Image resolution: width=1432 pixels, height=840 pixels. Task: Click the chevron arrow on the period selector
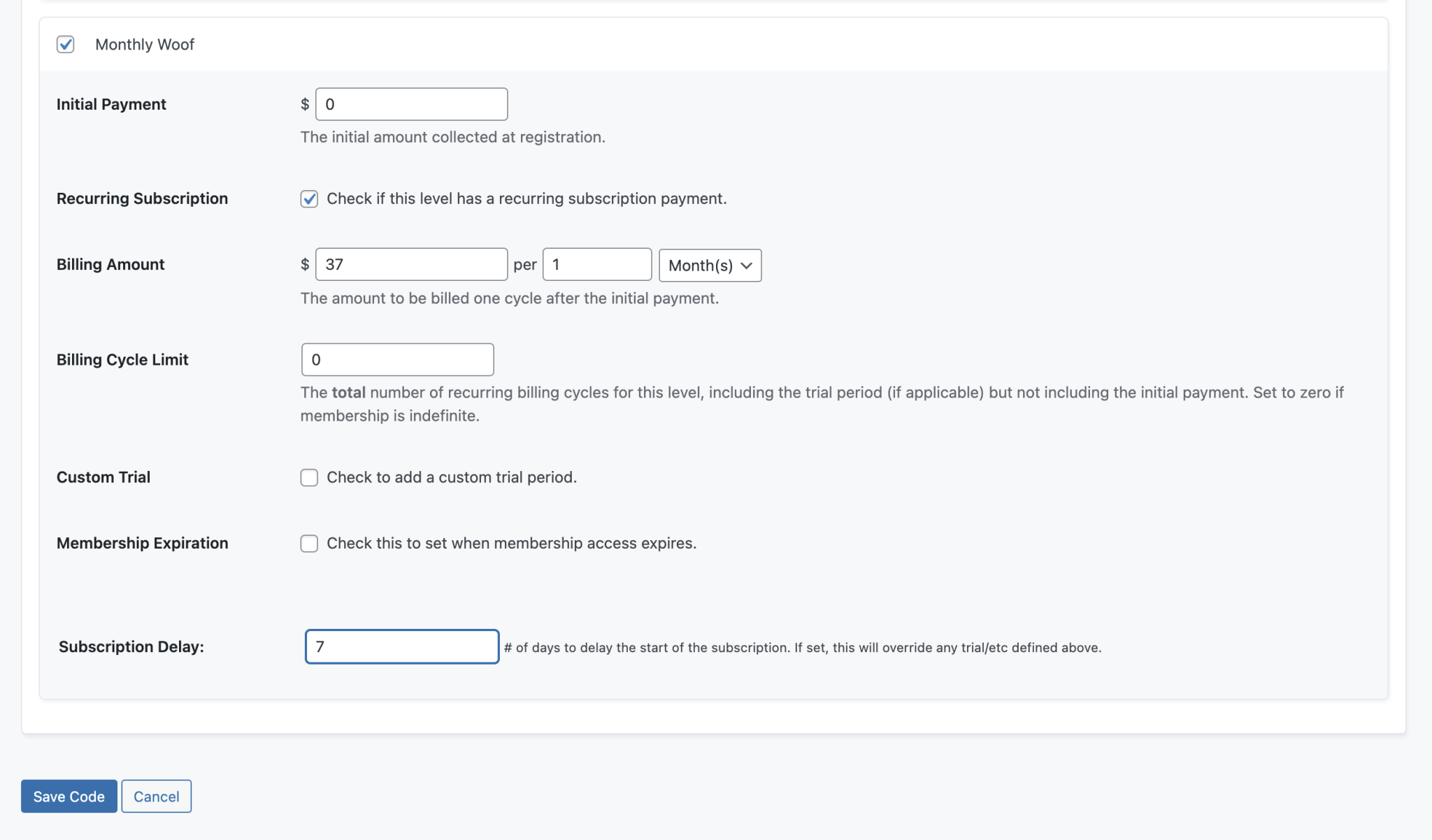tap(746, 266)
